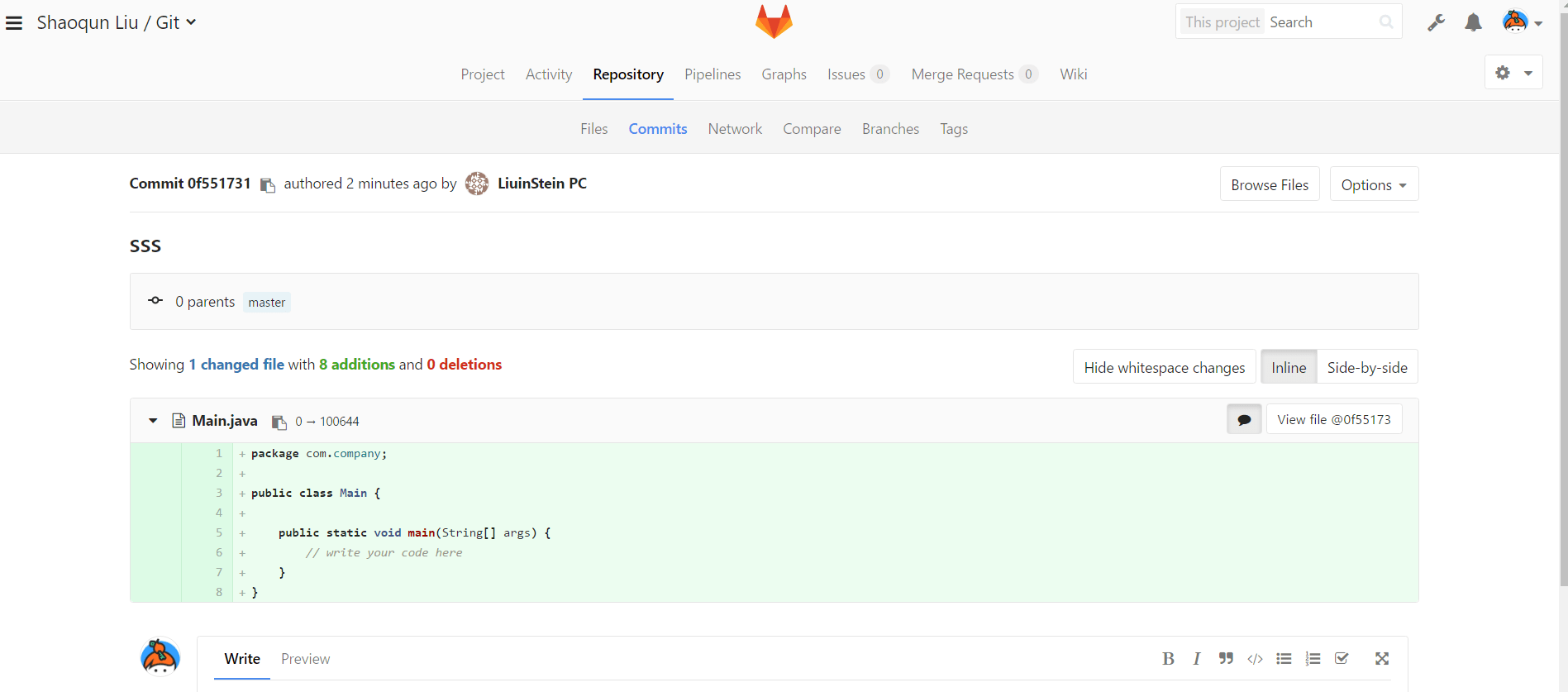Open project settings gear dropdown
The height and width of the screenshot is (692, 1568).
click(x=1513, y=74)
